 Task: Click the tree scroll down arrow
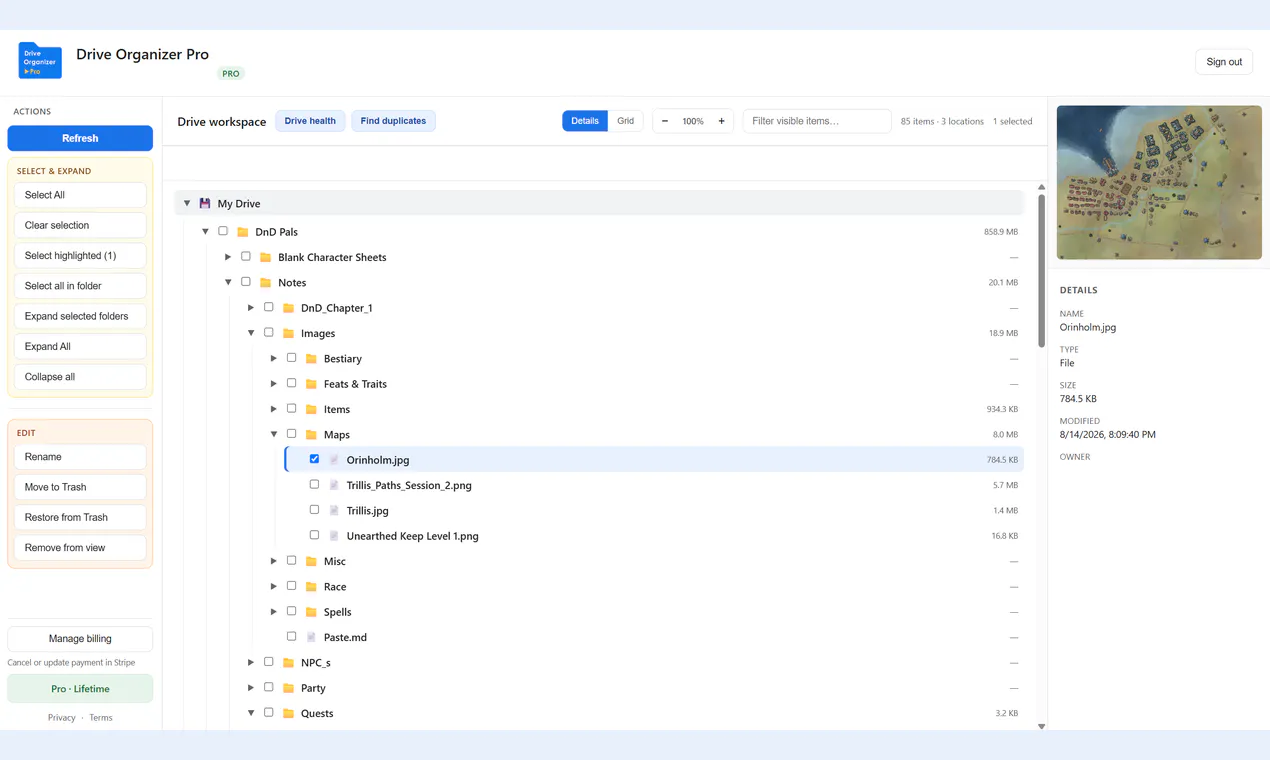pyautogui.click(x=1041, y=727)
